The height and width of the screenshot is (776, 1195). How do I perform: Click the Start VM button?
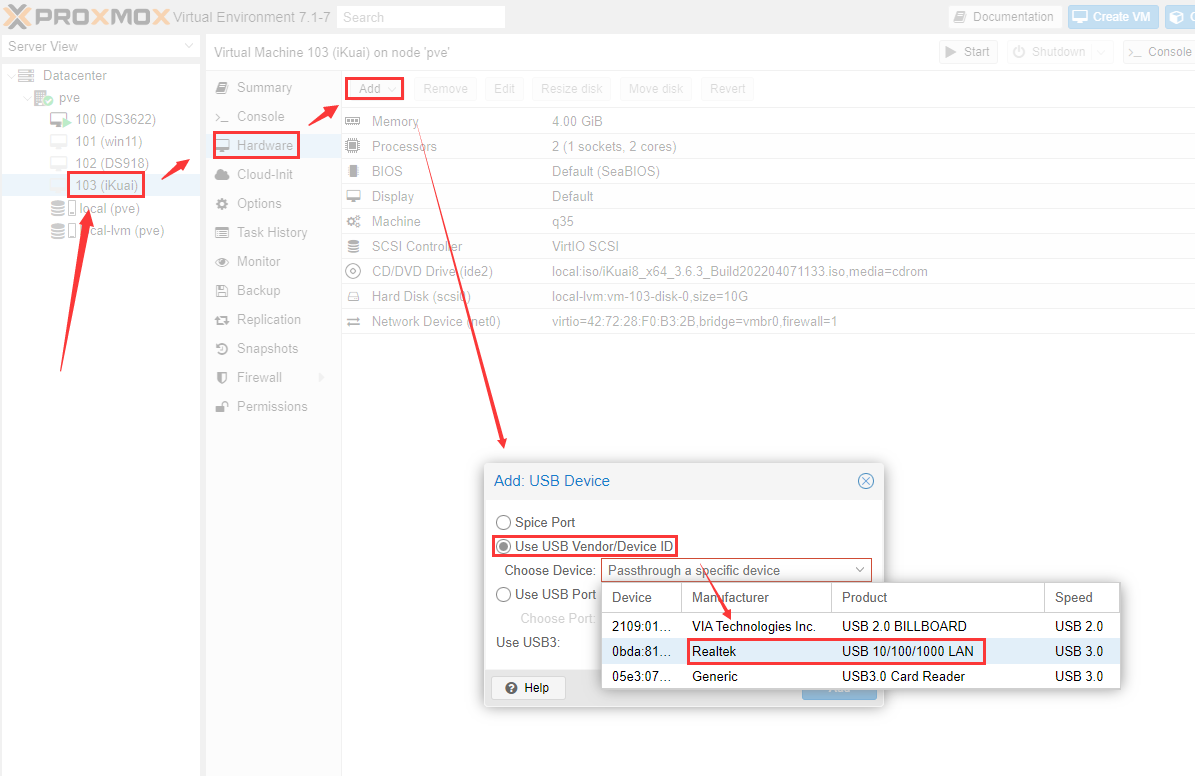click(x=968, y=52)
